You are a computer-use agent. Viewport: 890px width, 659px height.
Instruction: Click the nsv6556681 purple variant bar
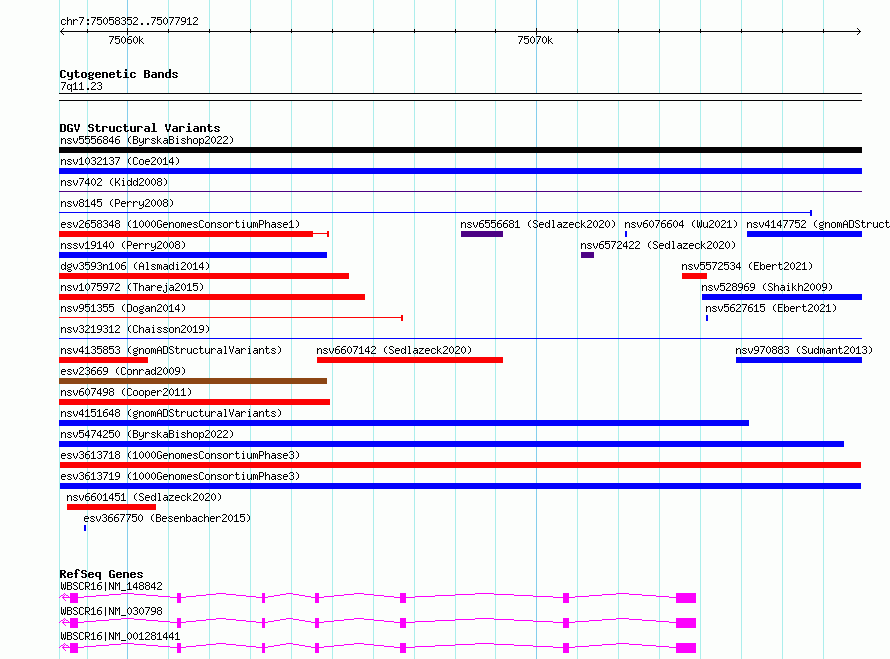pyautogui.click(x=481, y=234)
